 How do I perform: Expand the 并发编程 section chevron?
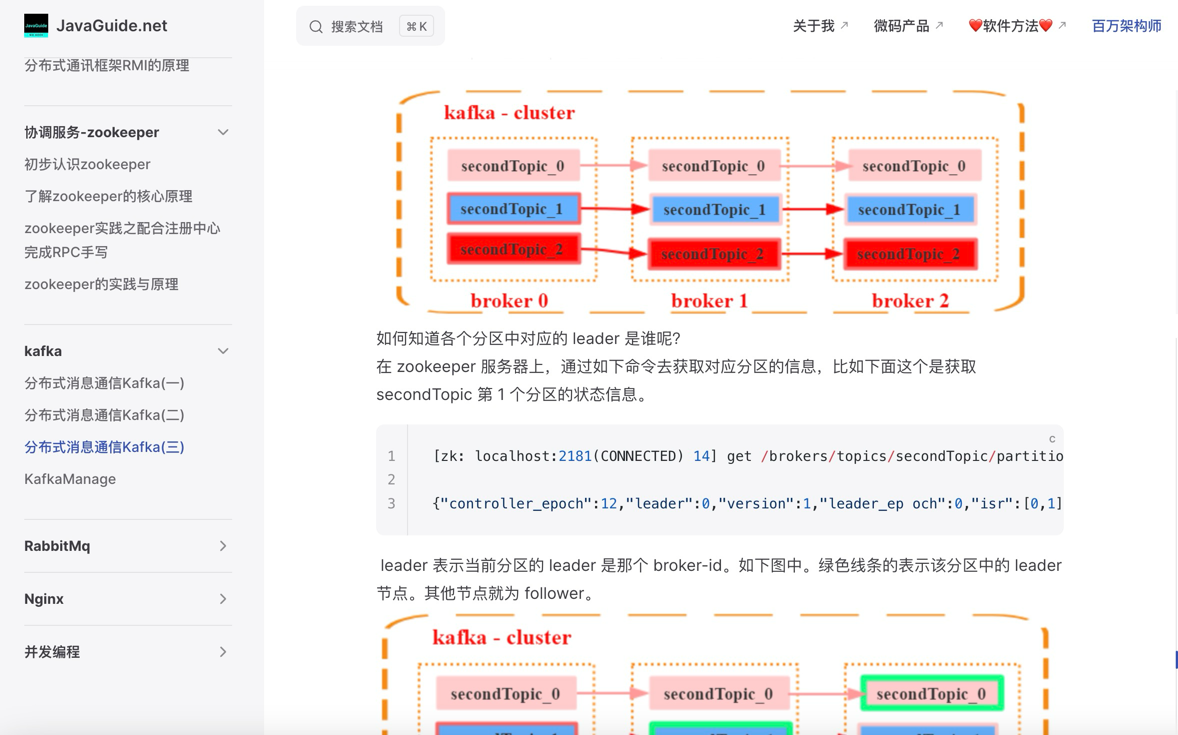tap(223, 652)
